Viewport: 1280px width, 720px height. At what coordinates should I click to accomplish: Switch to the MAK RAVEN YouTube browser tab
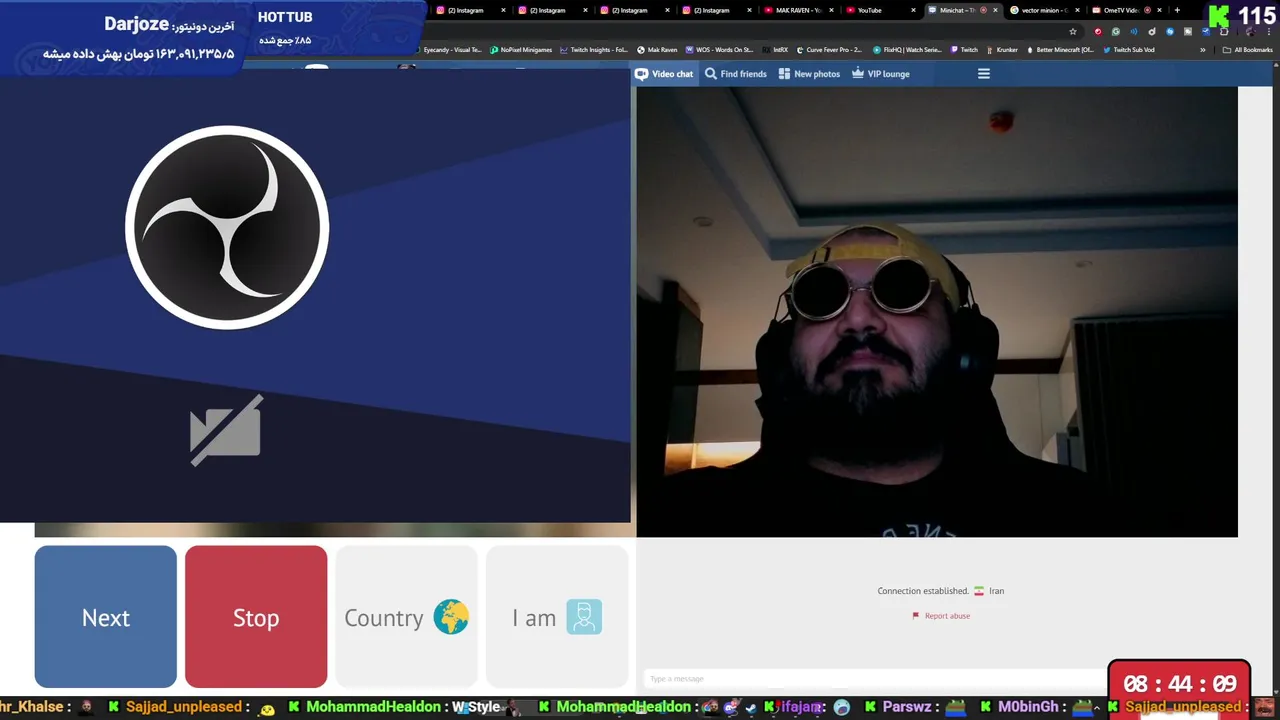click(x=799, y=10)
